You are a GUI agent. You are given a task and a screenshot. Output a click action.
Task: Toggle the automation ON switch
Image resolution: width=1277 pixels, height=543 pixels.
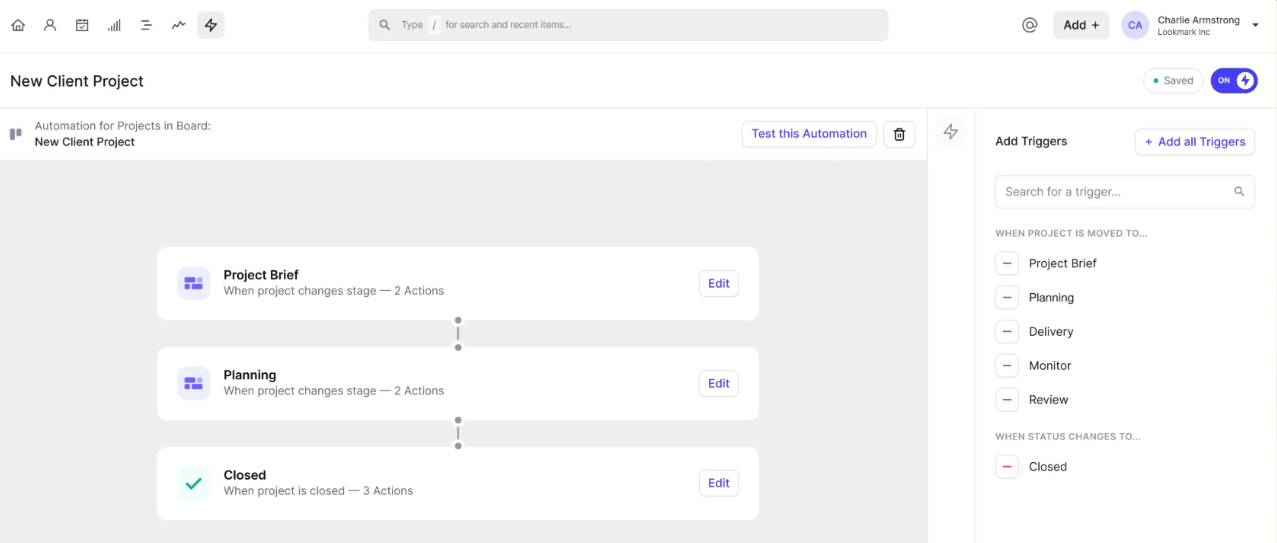[1234, 81]
